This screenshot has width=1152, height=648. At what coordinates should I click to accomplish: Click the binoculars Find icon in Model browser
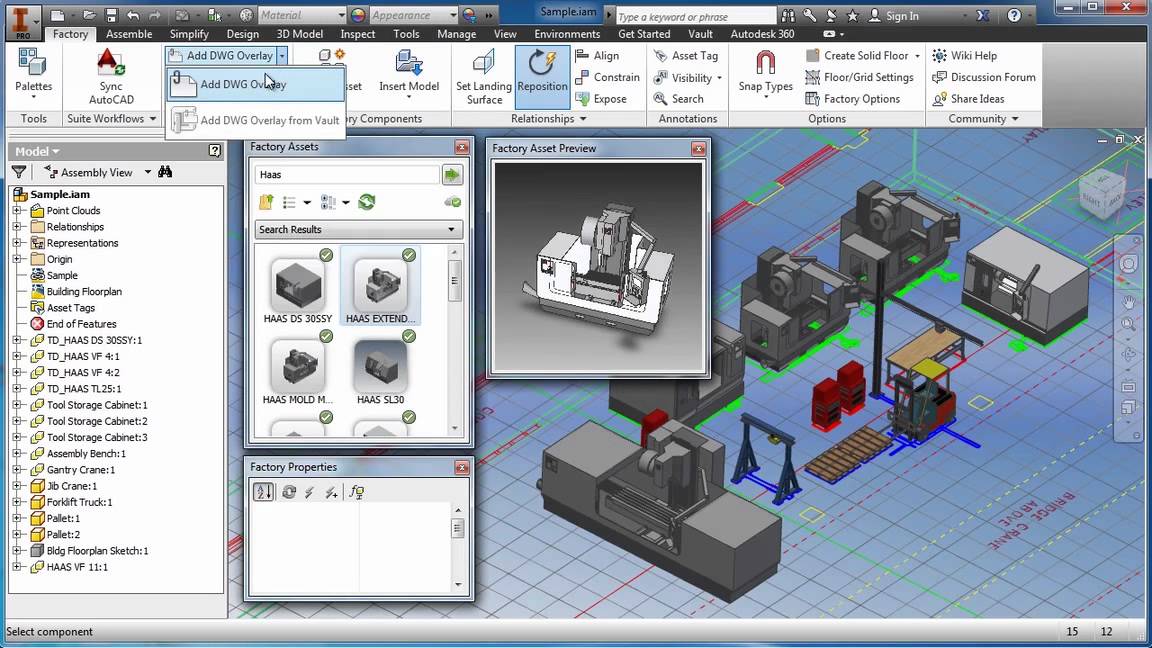[x=165, y=172]
